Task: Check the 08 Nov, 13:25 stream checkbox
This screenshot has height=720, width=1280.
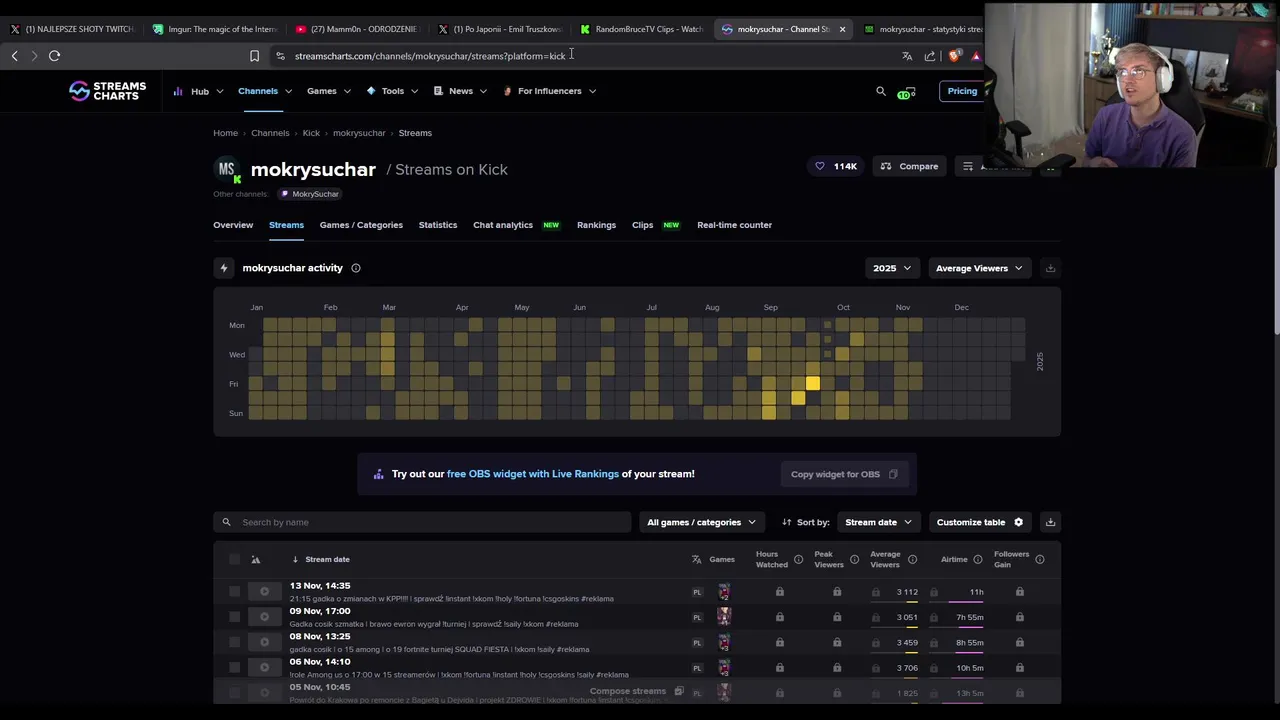Action: point(234,643)
